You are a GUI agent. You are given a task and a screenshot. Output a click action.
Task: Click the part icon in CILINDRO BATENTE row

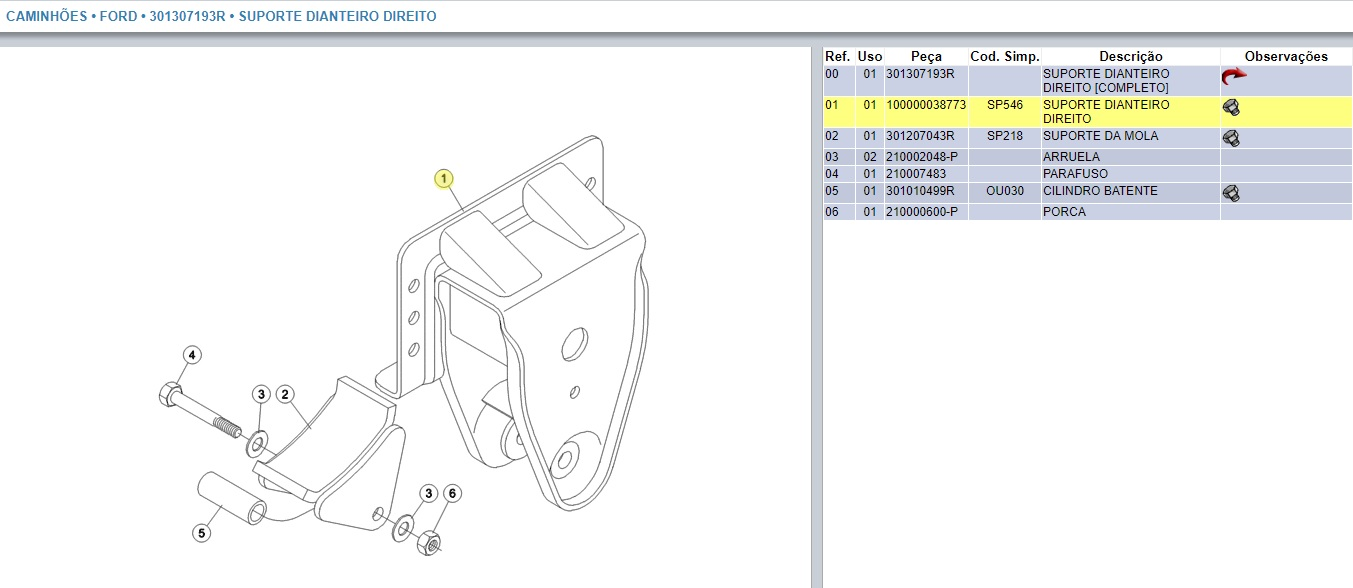tap(1231, 193)
